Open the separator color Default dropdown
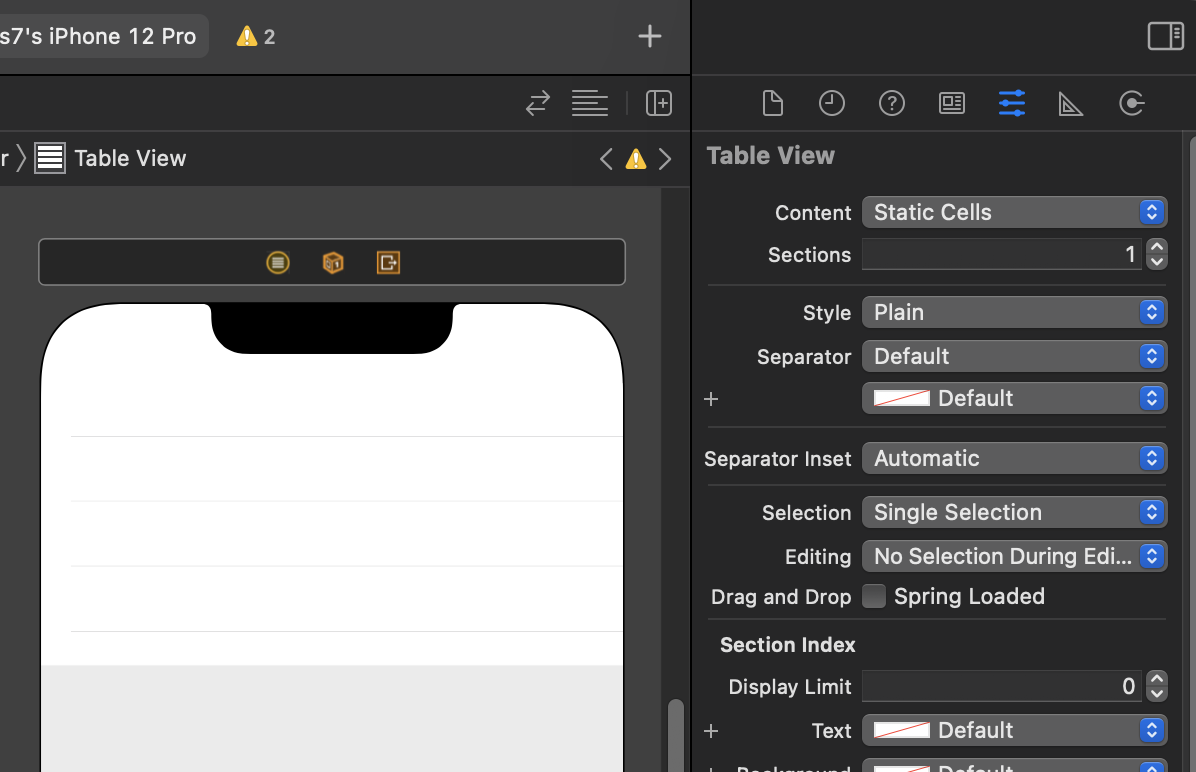Screen dimensions: 1196x772 [1014, 398]
